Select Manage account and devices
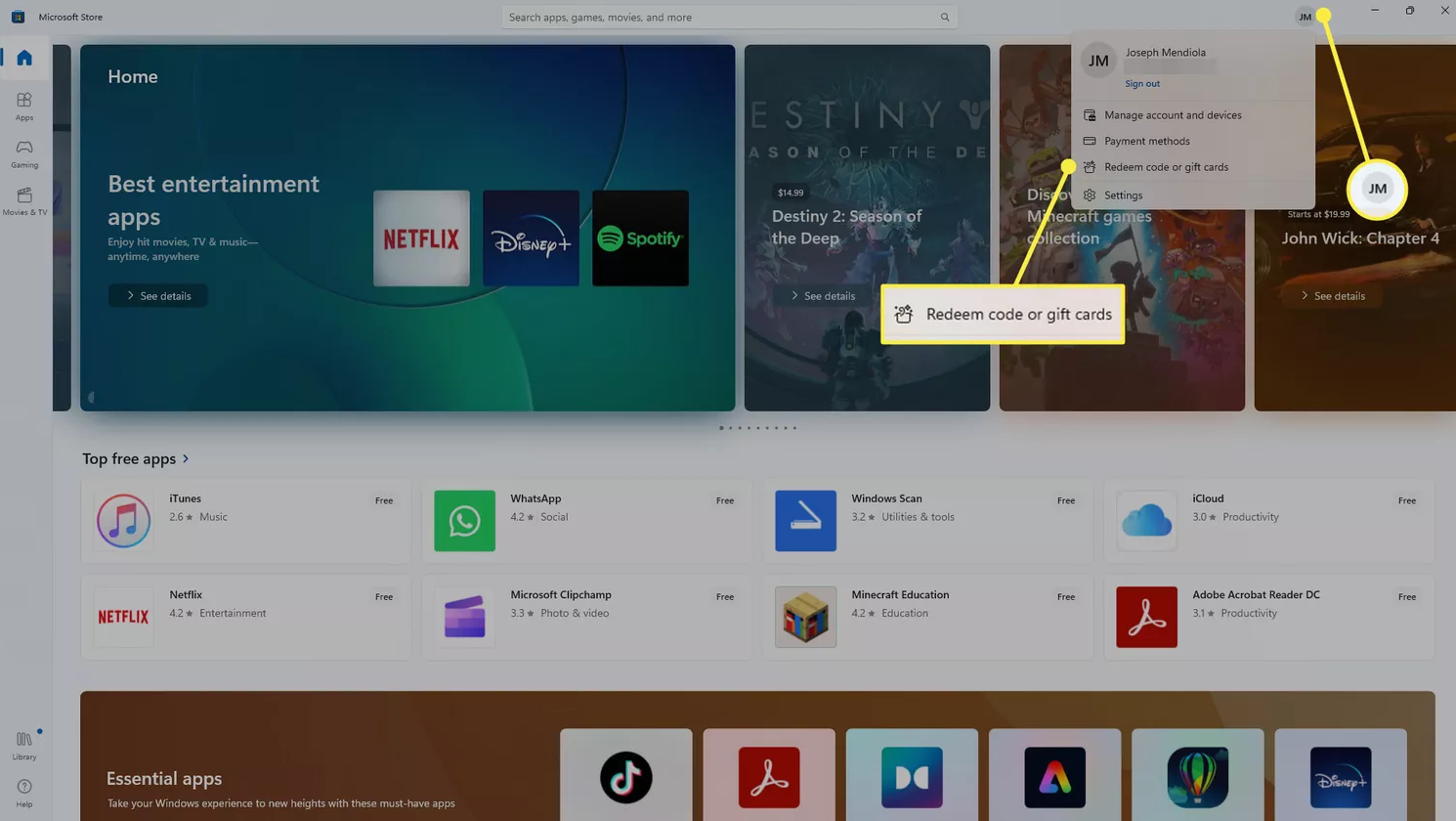This screenshot has height=821, width=1456. 1192,115
